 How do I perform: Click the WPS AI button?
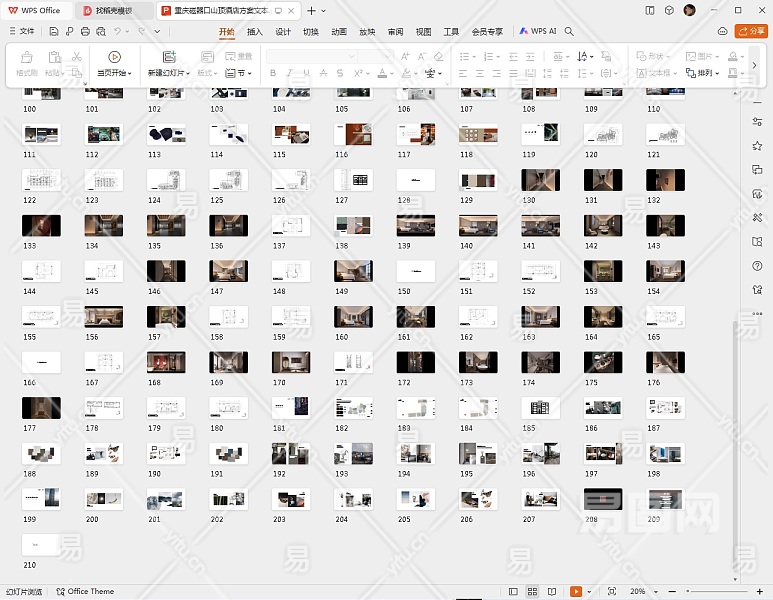538,31
